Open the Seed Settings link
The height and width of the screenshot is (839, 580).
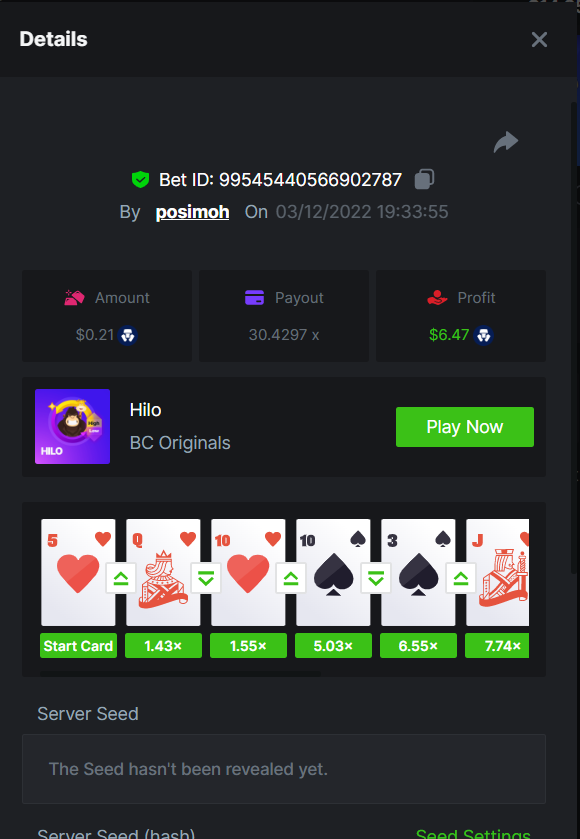tap(473, 834)
